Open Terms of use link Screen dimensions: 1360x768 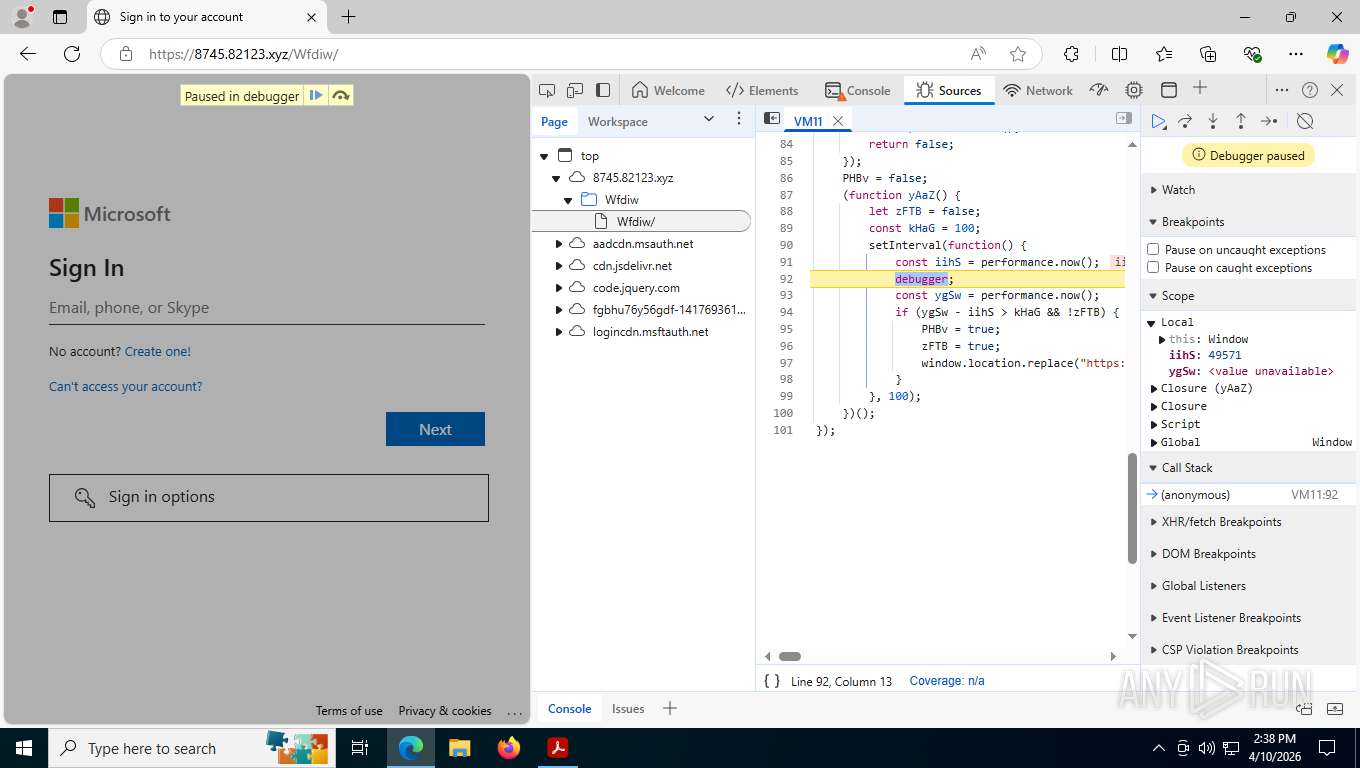tap(349, 711)
